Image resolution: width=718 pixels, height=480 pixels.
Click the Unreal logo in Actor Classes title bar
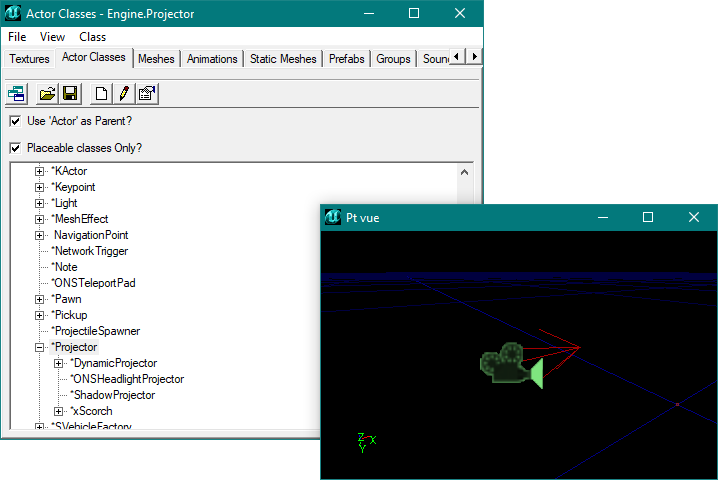[x=13, y=13]
